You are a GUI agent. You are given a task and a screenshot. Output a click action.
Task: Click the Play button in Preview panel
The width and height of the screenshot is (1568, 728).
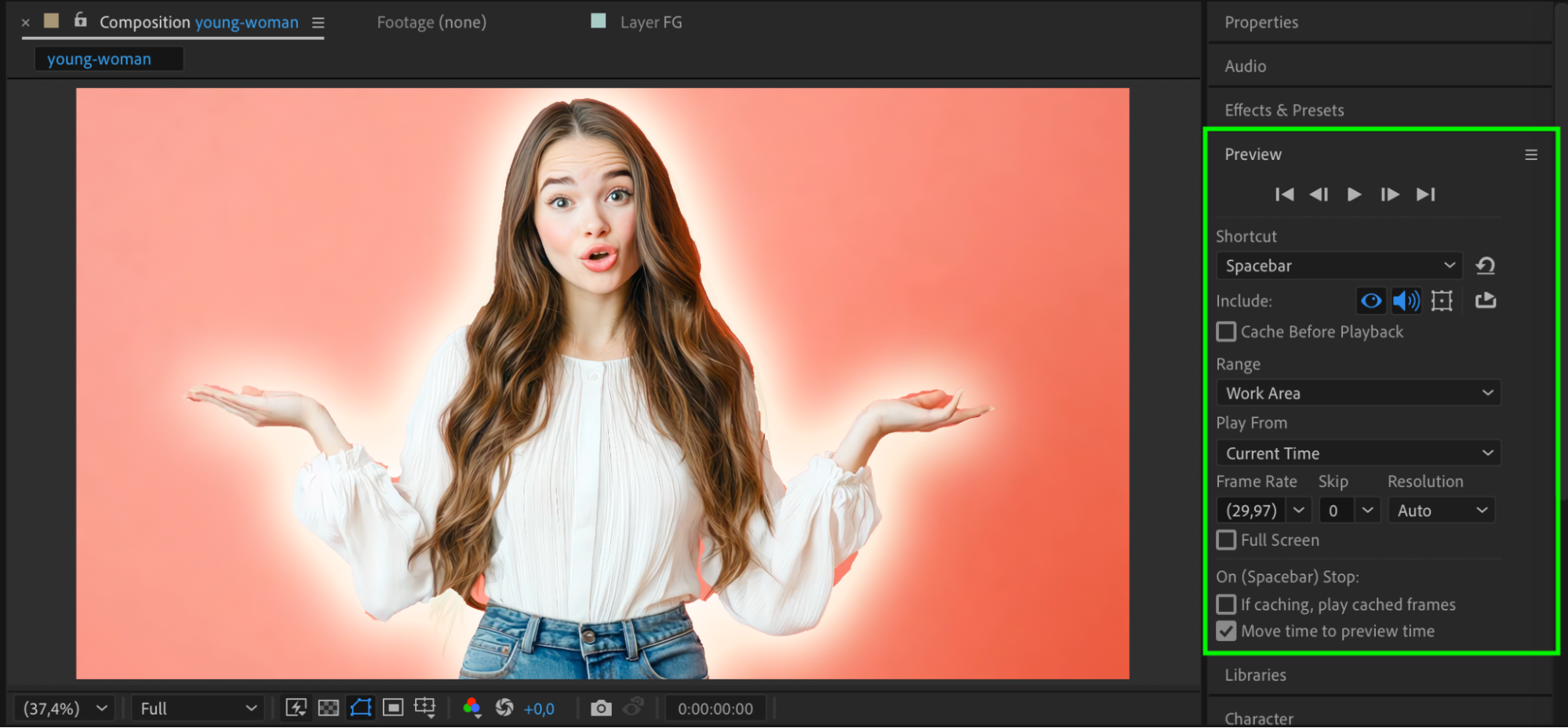(1354, 195)
